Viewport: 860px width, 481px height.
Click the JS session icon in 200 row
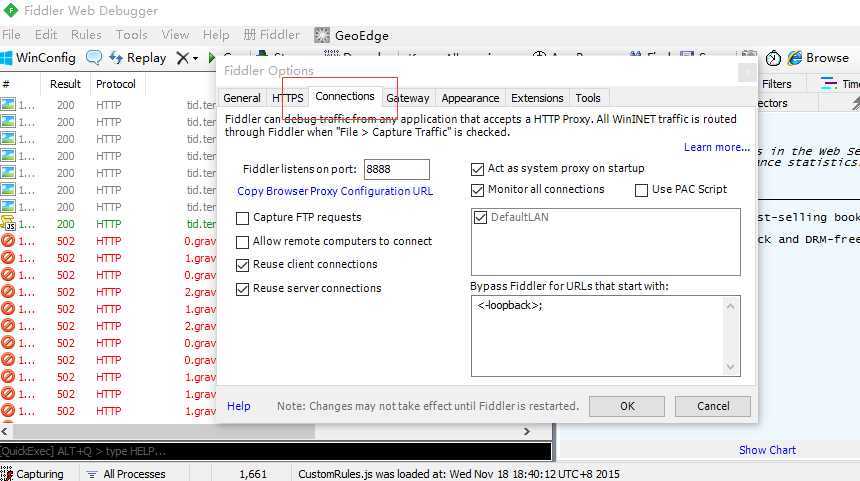coord(8,224)
